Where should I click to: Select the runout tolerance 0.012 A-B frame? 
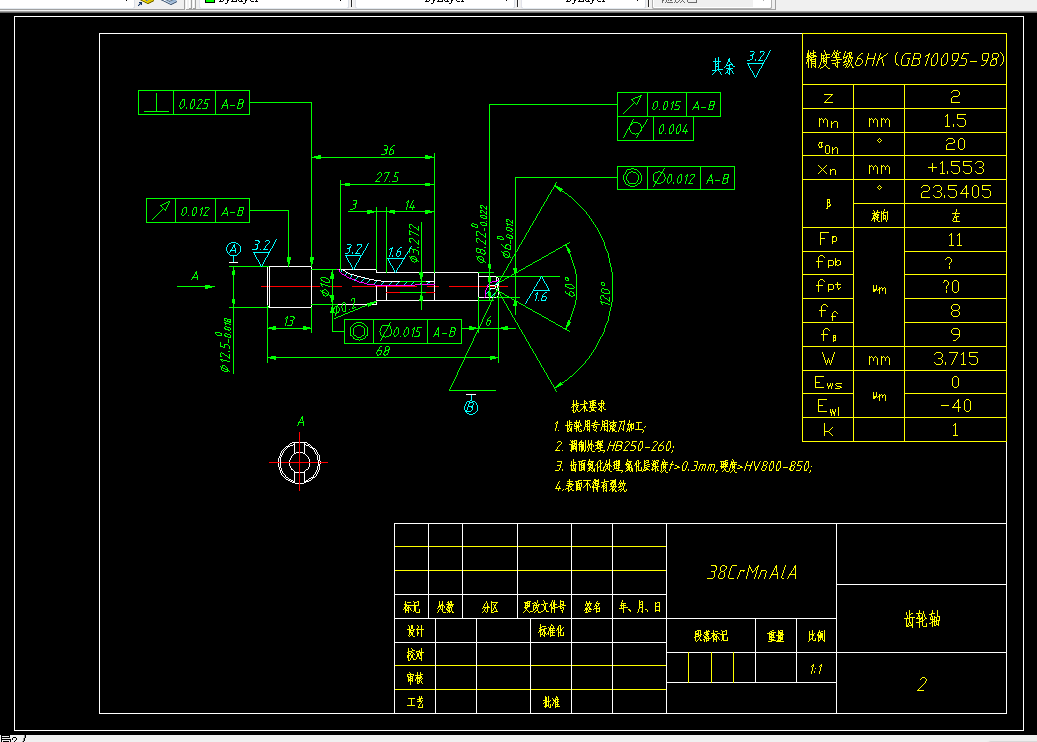coord(198,210)
